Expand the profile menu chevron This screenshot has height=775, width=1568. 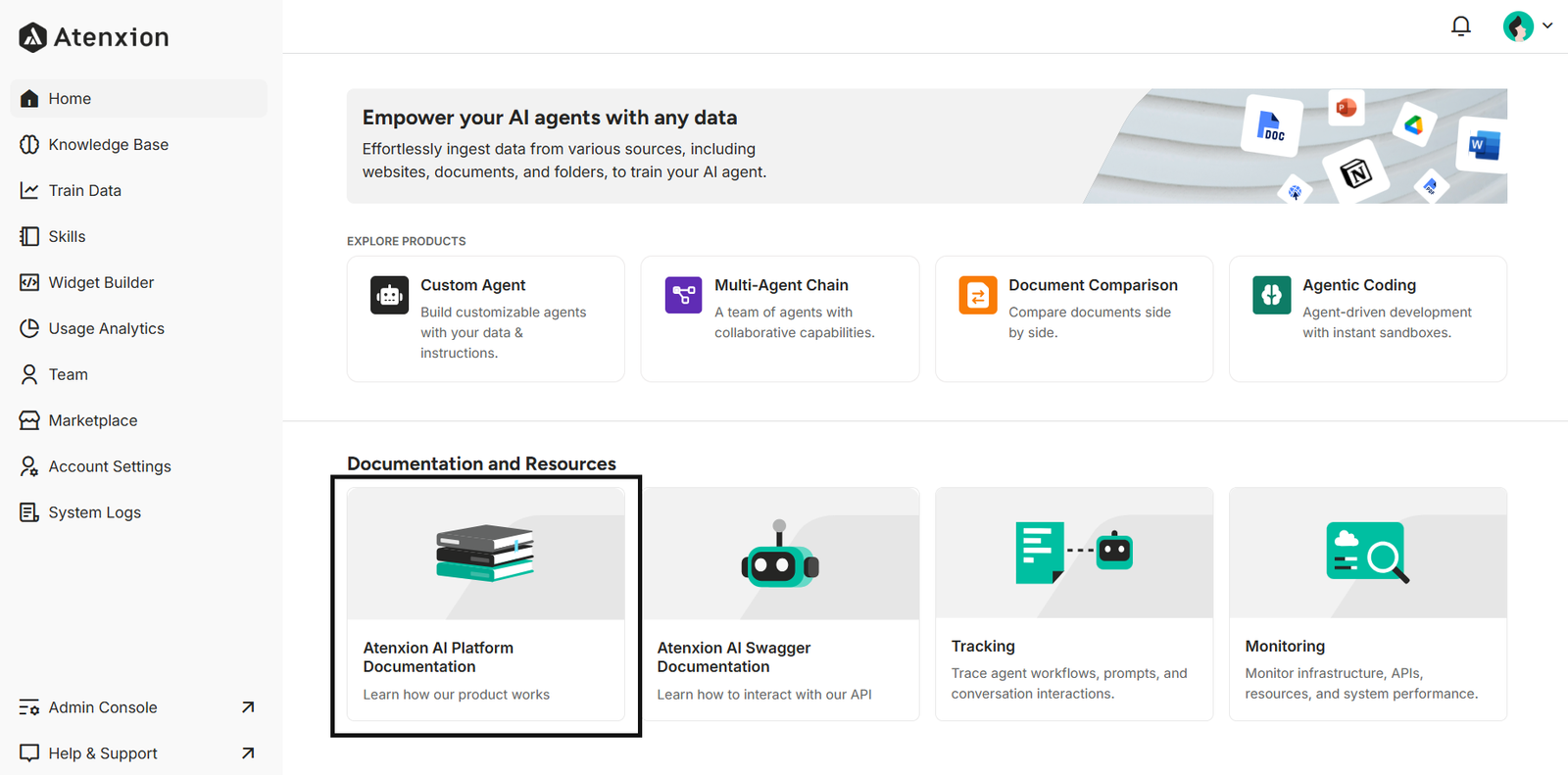click(x=1547, y=26)
